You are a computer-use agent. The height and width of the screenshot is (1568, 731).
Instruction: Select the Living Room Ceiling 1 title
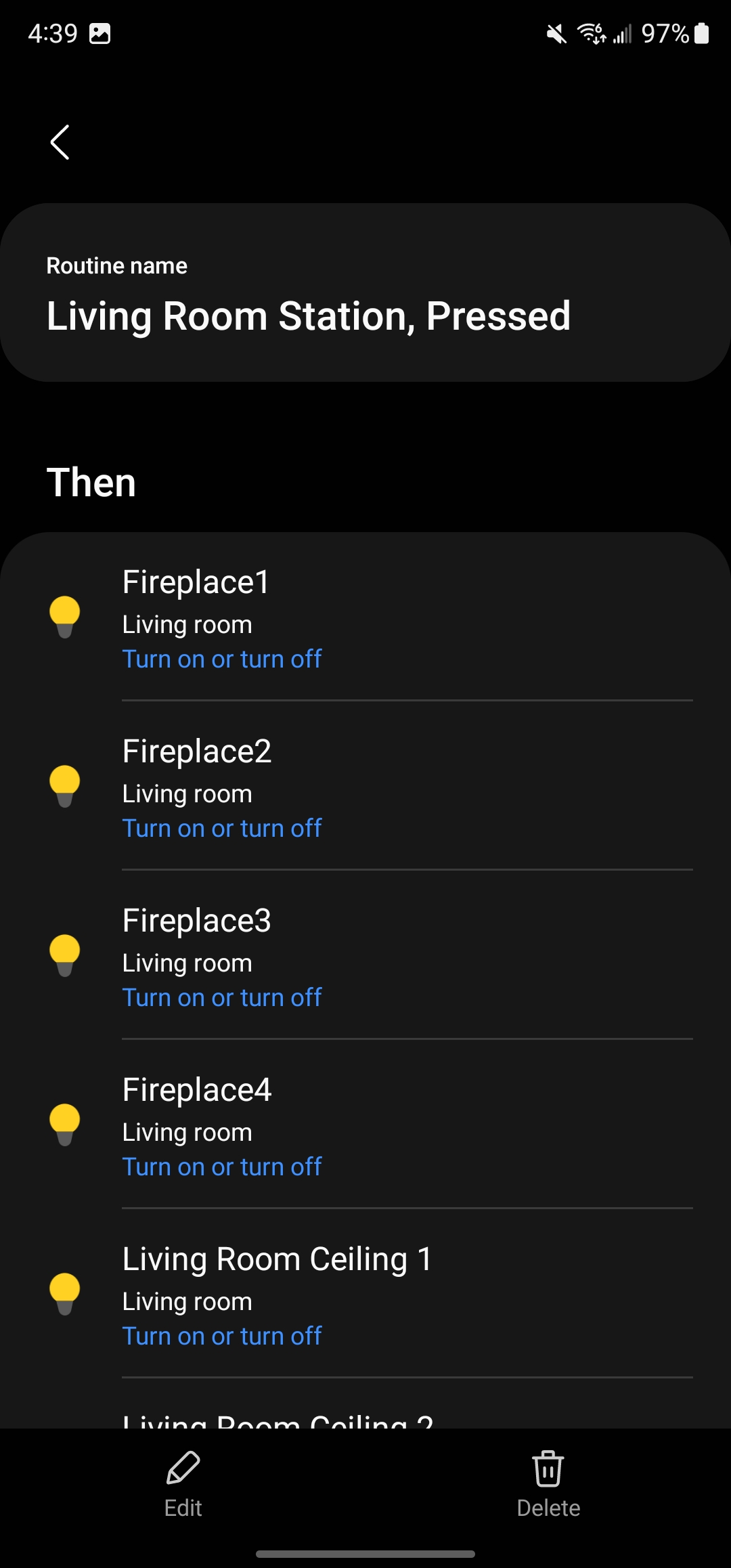(277, 1259)
